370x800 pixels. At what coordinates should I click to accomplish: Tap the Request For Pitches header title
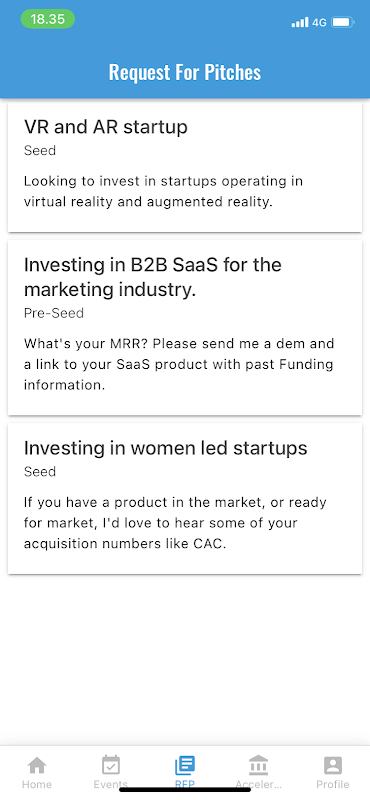coord(185,72)
